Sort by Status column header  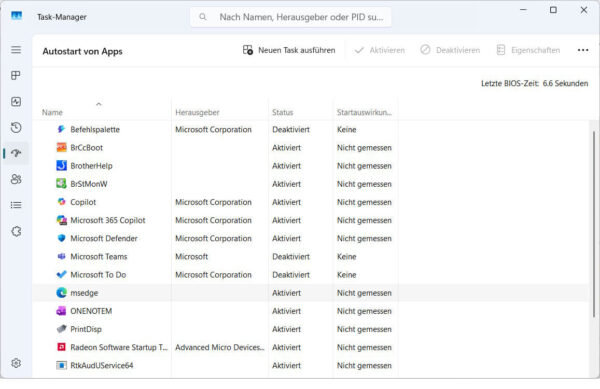pyautogui.click(x=282, y=112)
